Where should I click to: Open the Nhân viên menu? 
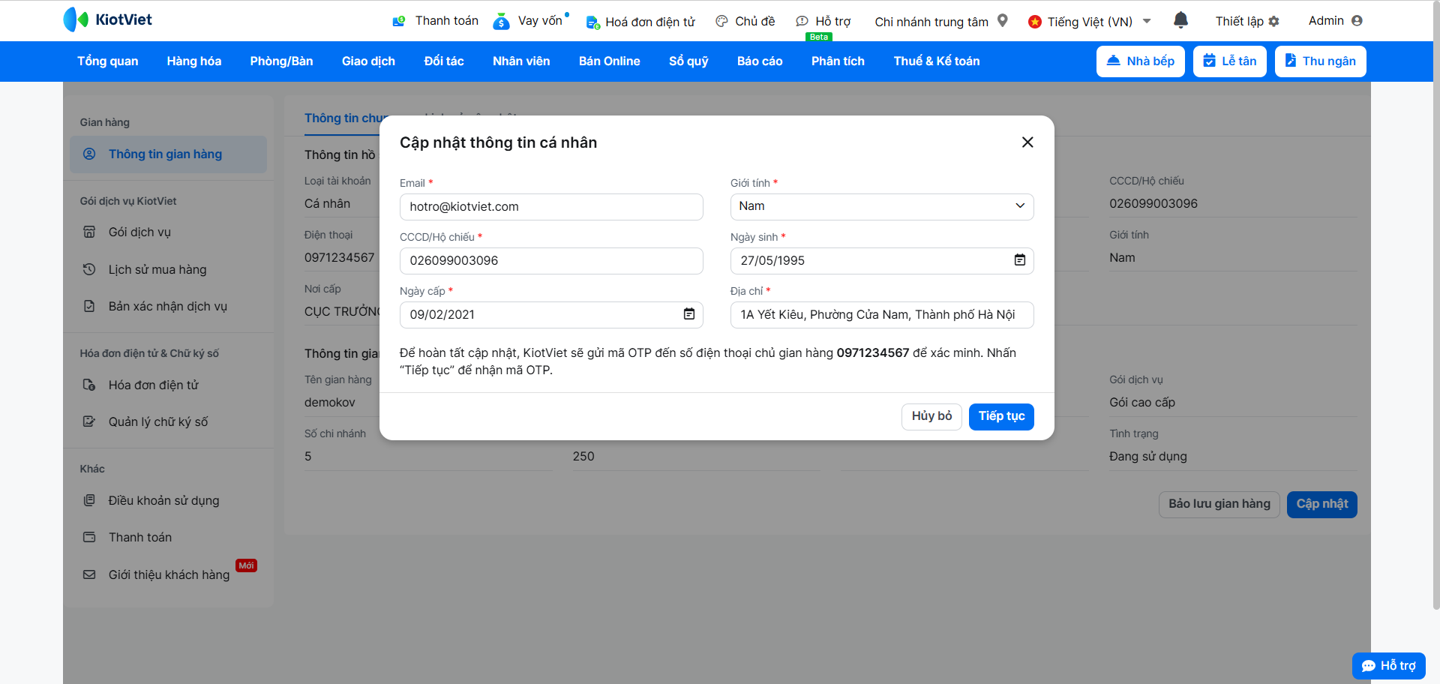[521, 61]
